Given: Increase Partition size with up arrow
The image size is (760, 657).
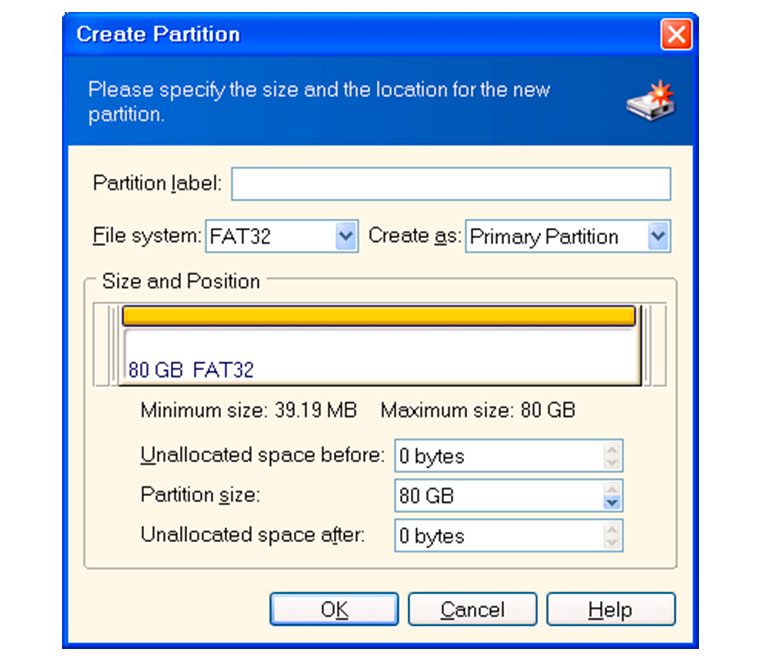Looking at the screenshot, I should tap(612, 489).
